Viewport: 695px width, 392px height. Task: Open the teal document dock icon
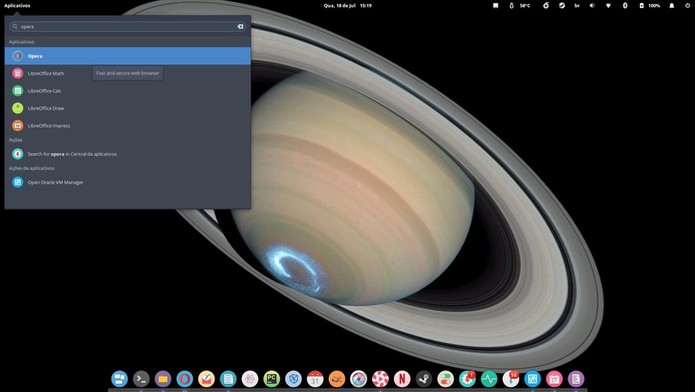pyautogui.click(x=228, y=379)
